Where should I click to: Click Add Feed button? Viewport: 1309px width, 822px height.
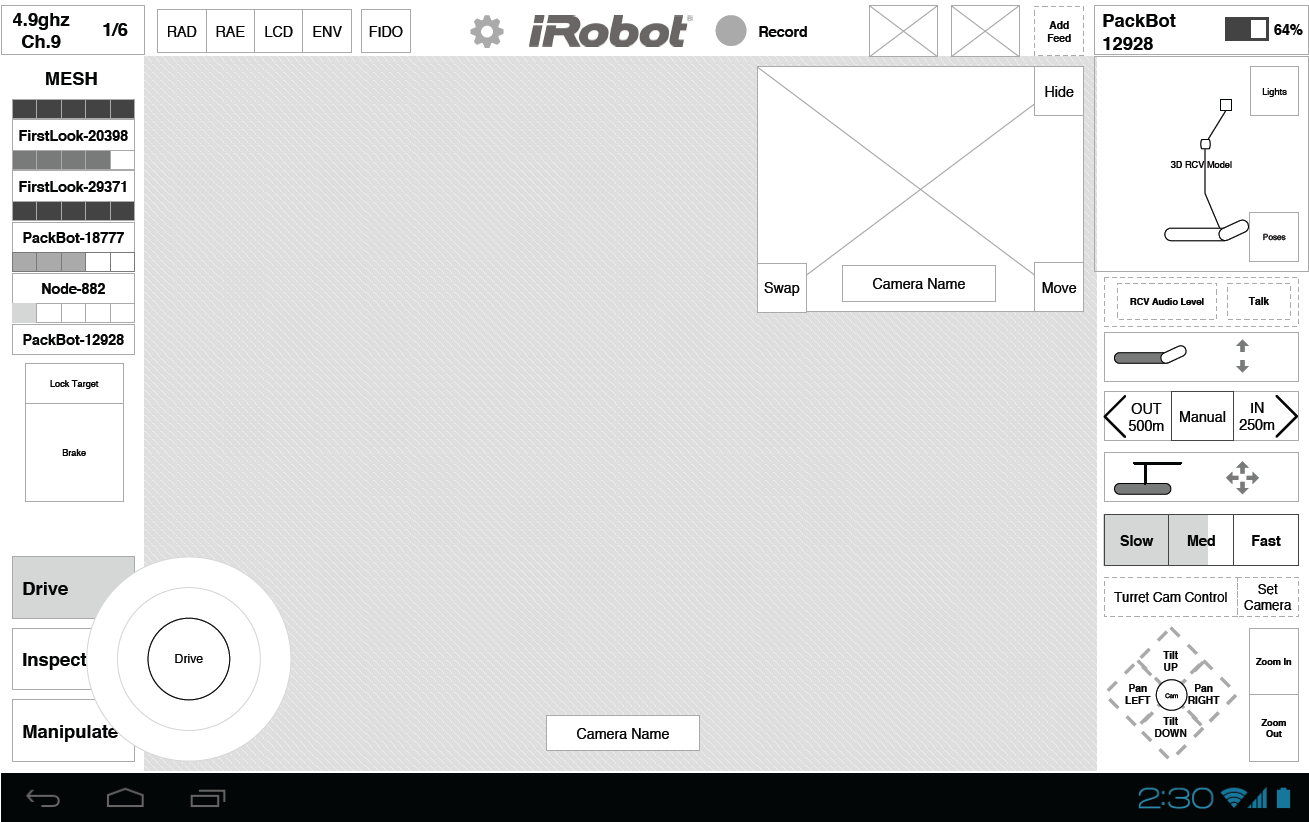1059,31
